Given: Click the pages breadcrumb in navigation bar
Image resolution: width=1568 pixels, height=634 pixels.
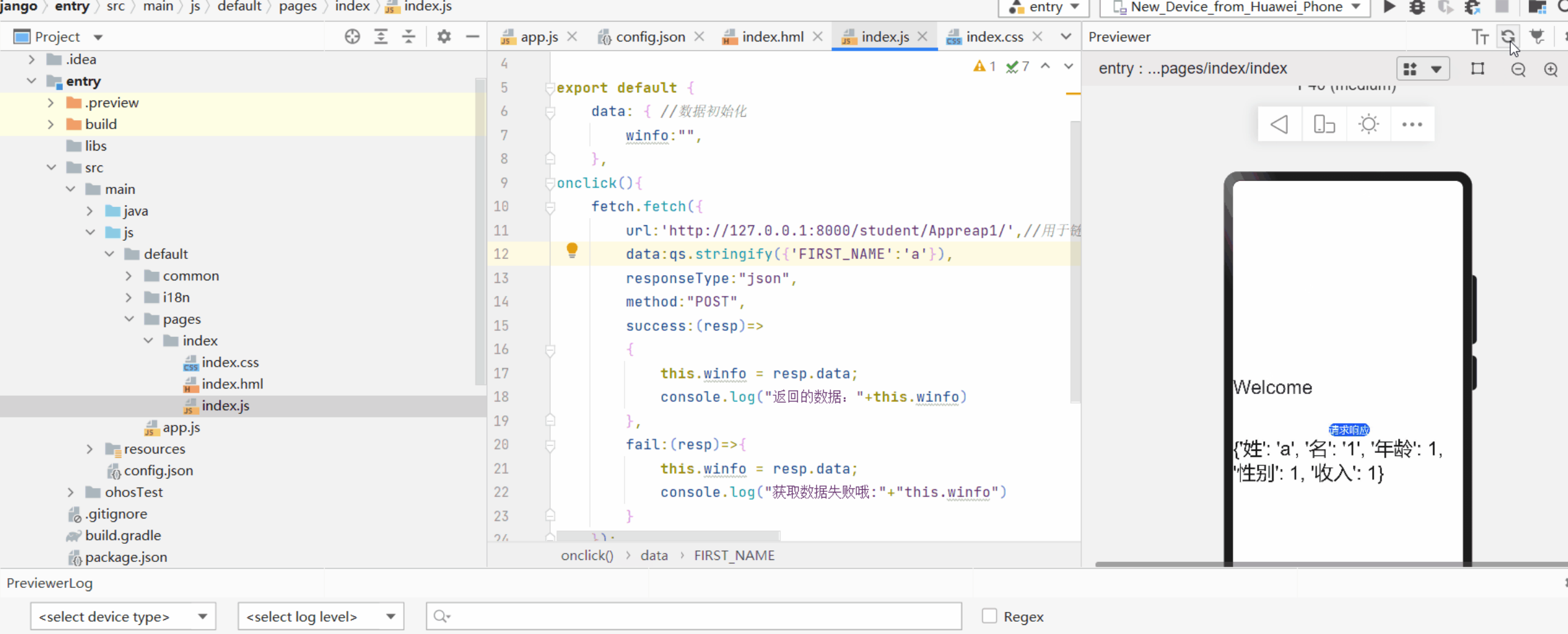Looking at the screenshot, I should coord(298,7).
